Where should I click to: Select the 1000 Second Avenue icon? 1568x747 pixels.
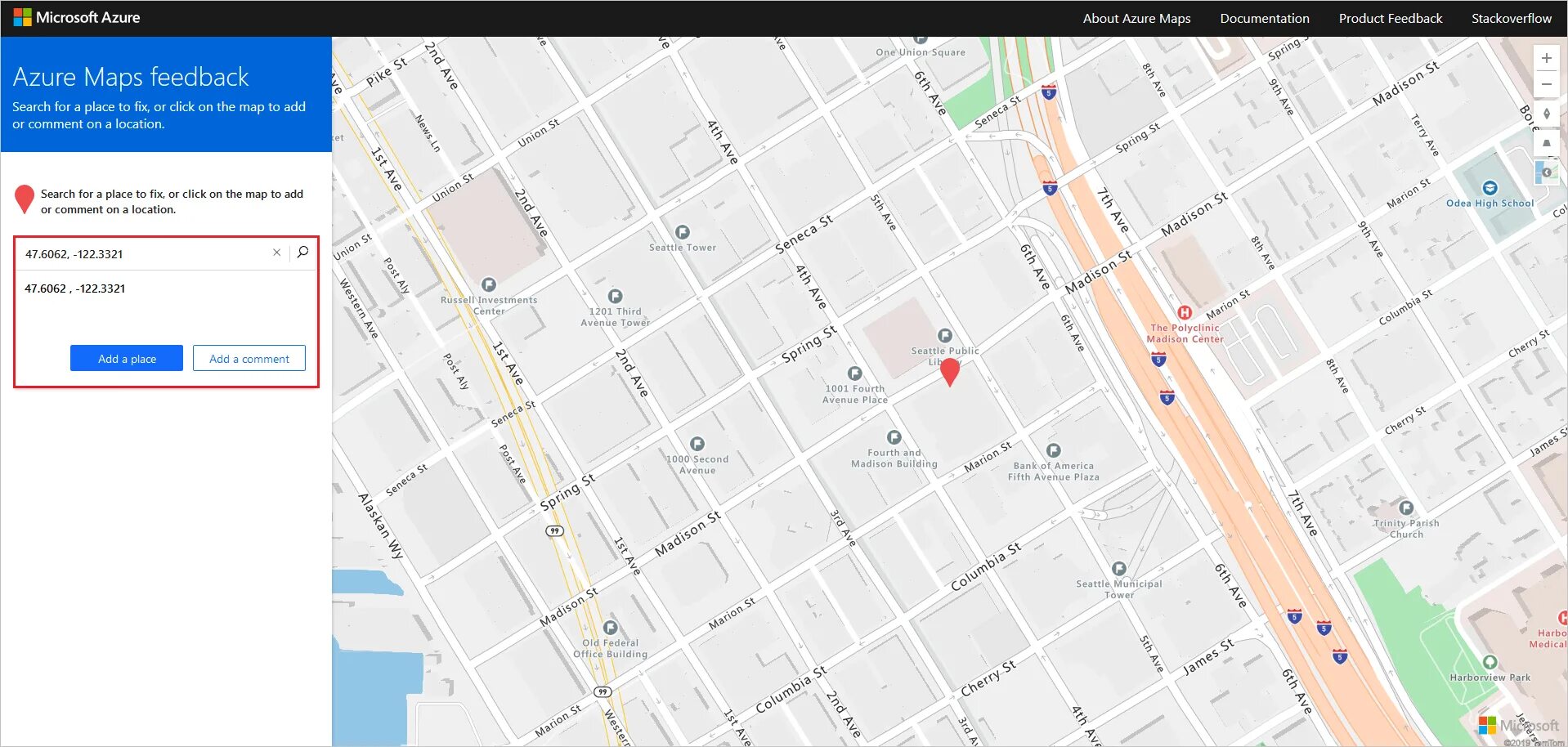pyautogui.click(x=697, y=444)
